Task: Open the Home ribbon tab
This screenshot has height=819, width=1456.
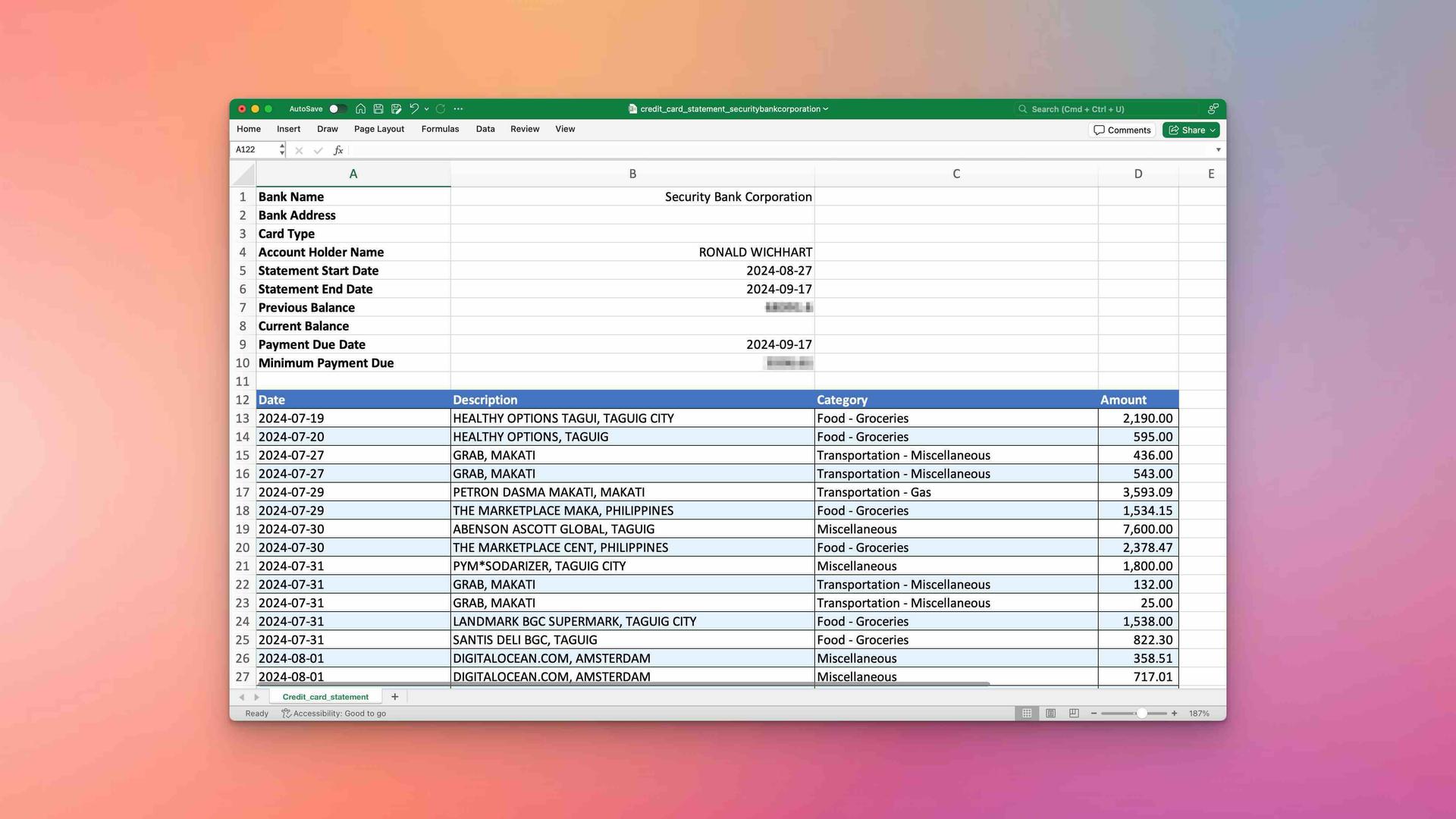Action: pos(249,129)
